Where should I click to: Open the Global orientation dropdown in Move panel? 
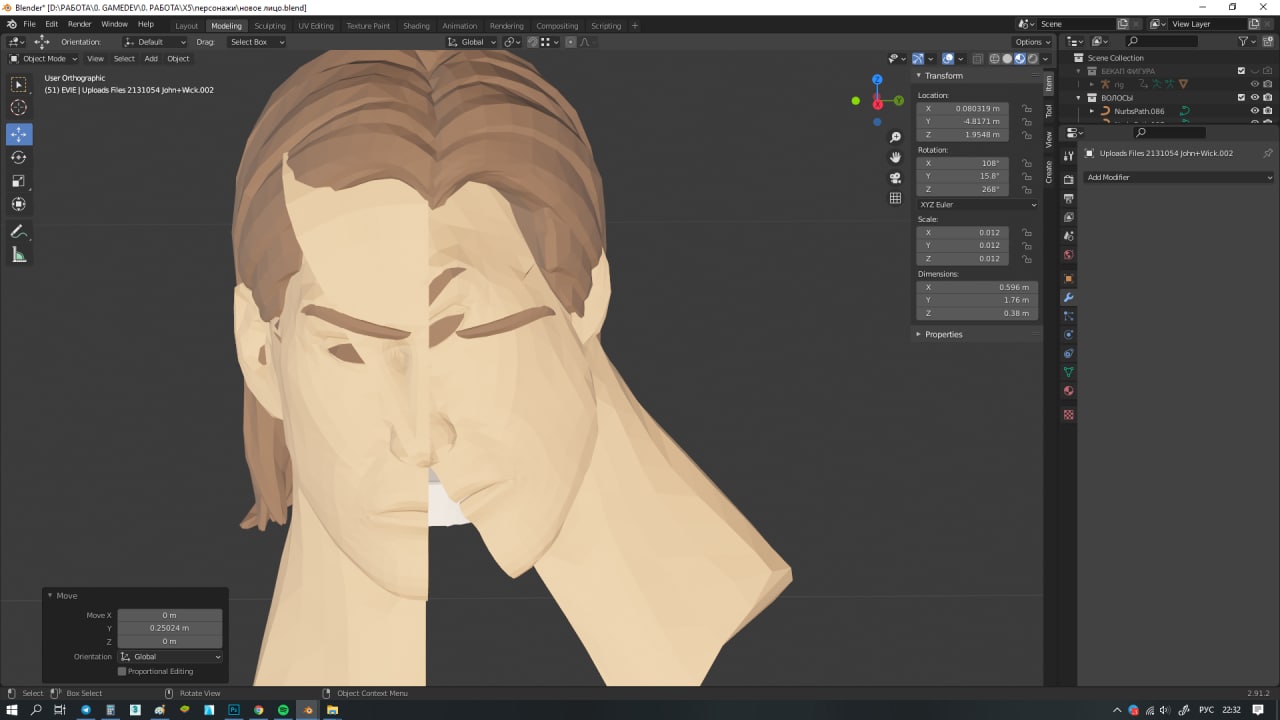click(x=171, y=657)
